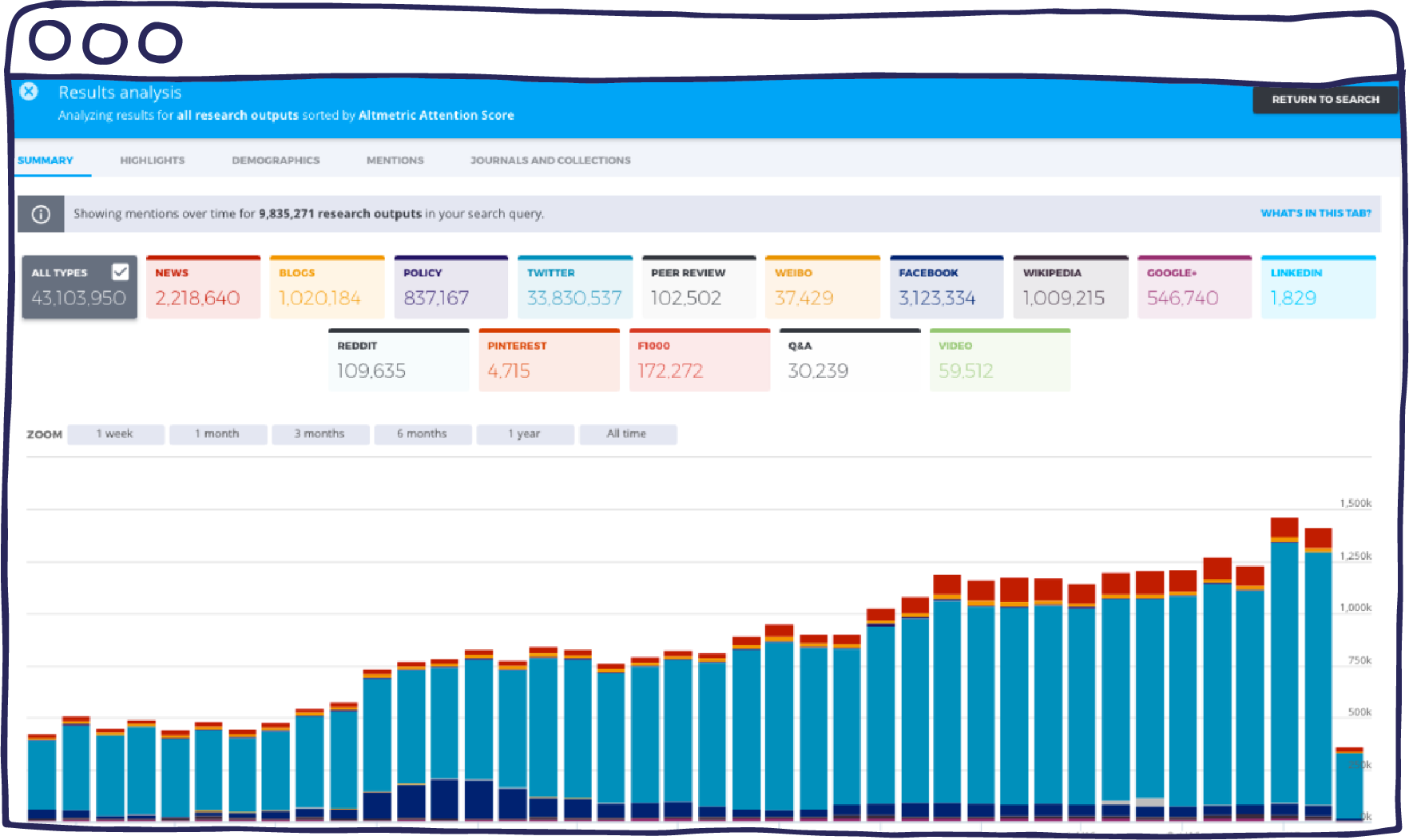Zoom the chart to 6 months
Image resolution: width=1409 pixels, height=840 pixels.
[423, 434]
